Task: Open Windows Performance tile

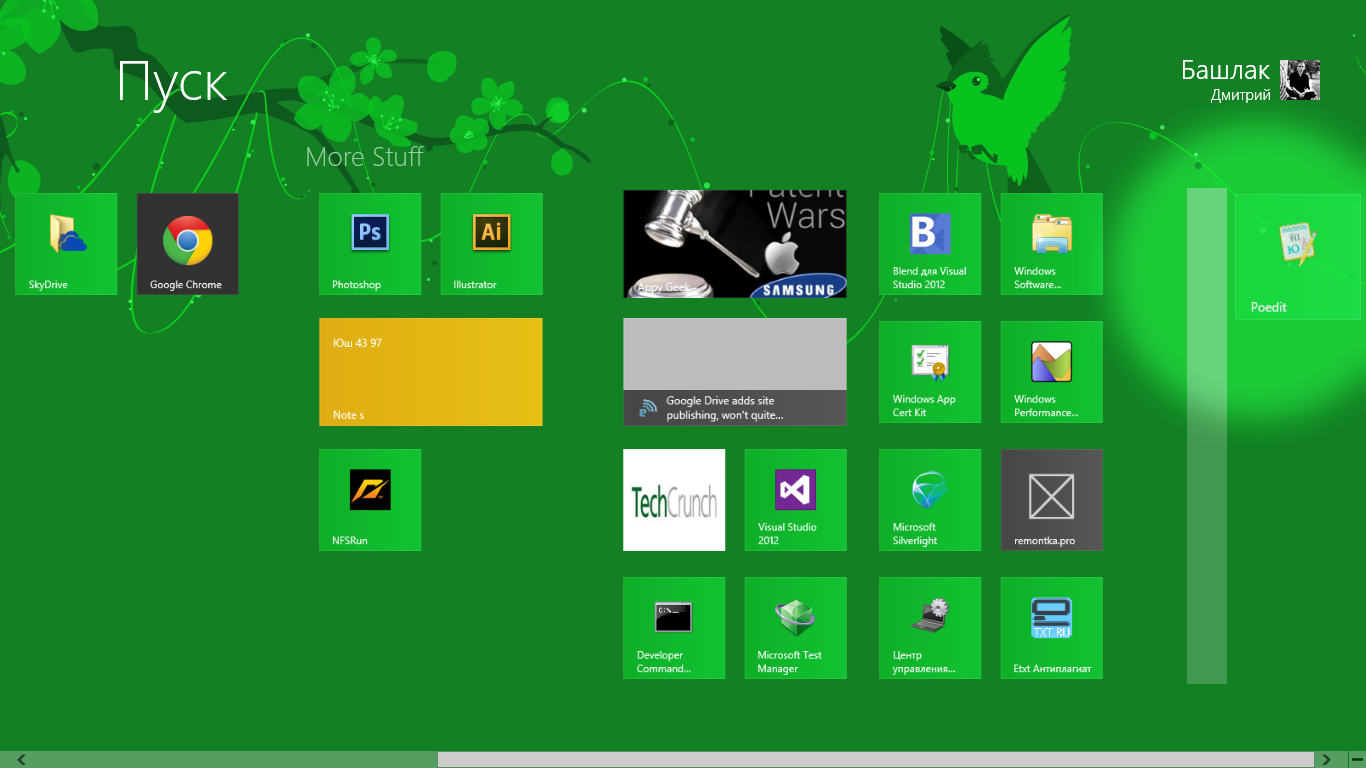Action: pos(1052,372)
